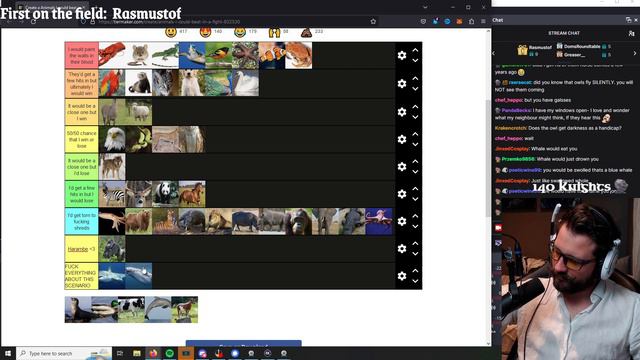Image resolution: width=640 pixels, height=360 pixels.
Task: Click the tier list page scrollbar
Action: pos(488,158)
